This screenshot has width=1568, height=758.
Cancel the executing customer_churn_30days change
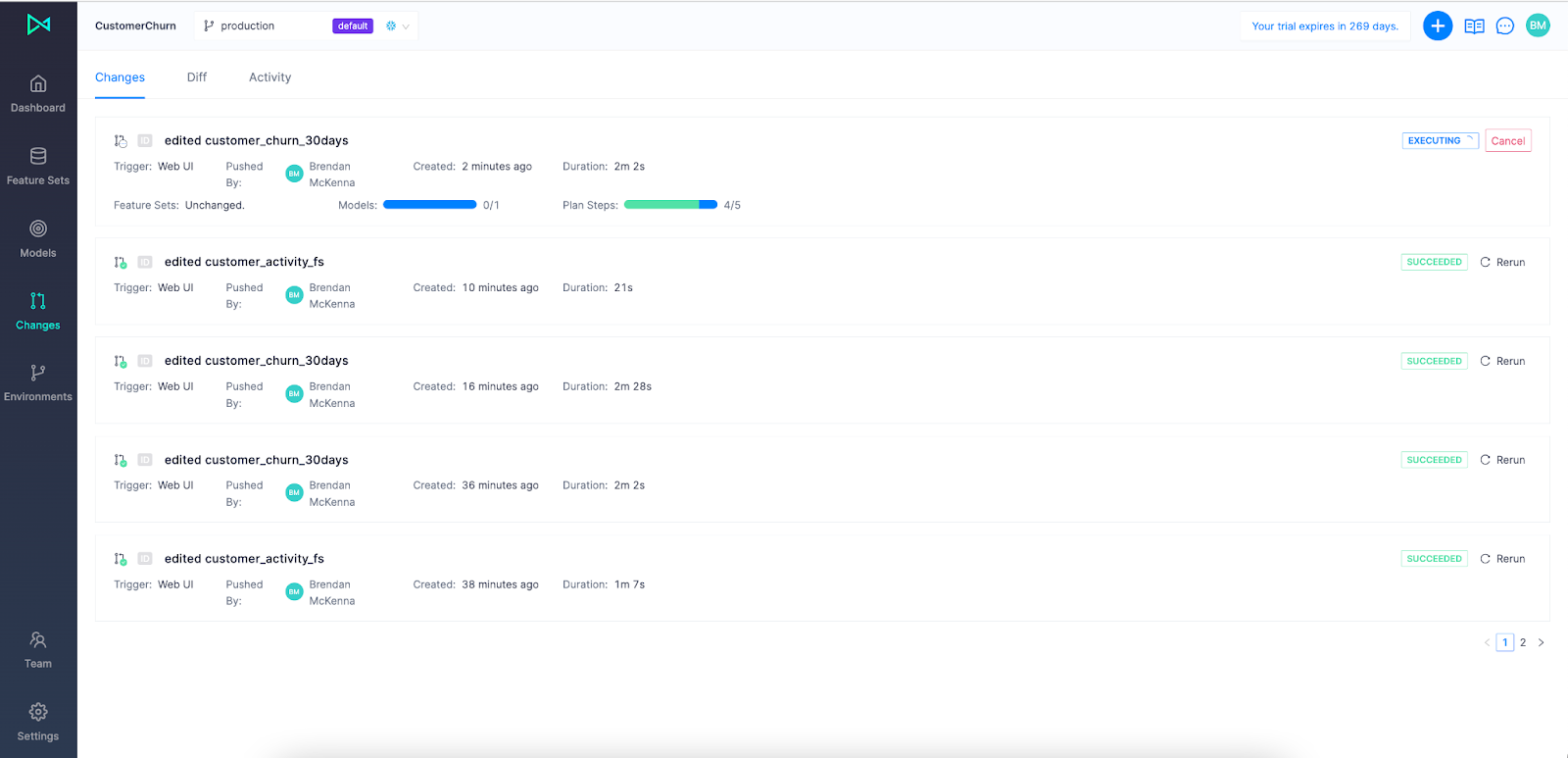tap(1507, 141)
